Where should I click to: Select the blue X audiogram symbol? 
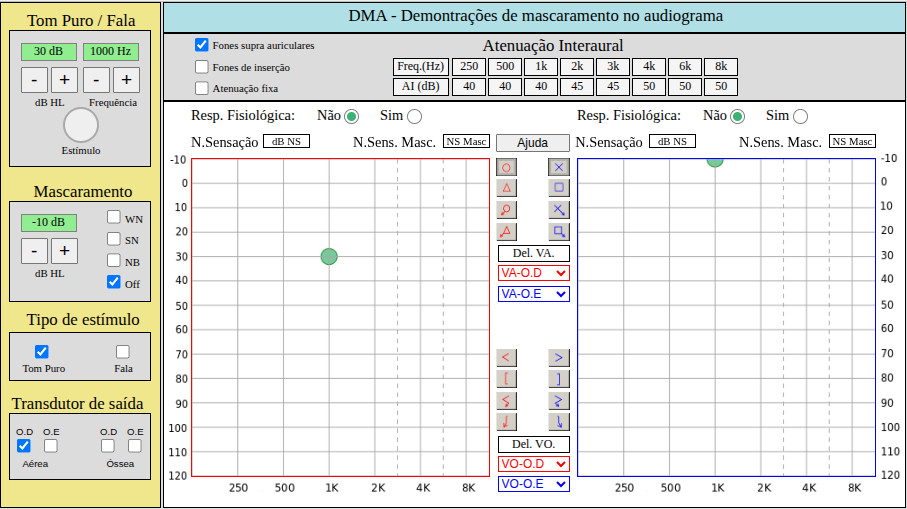tap(559, 167)
